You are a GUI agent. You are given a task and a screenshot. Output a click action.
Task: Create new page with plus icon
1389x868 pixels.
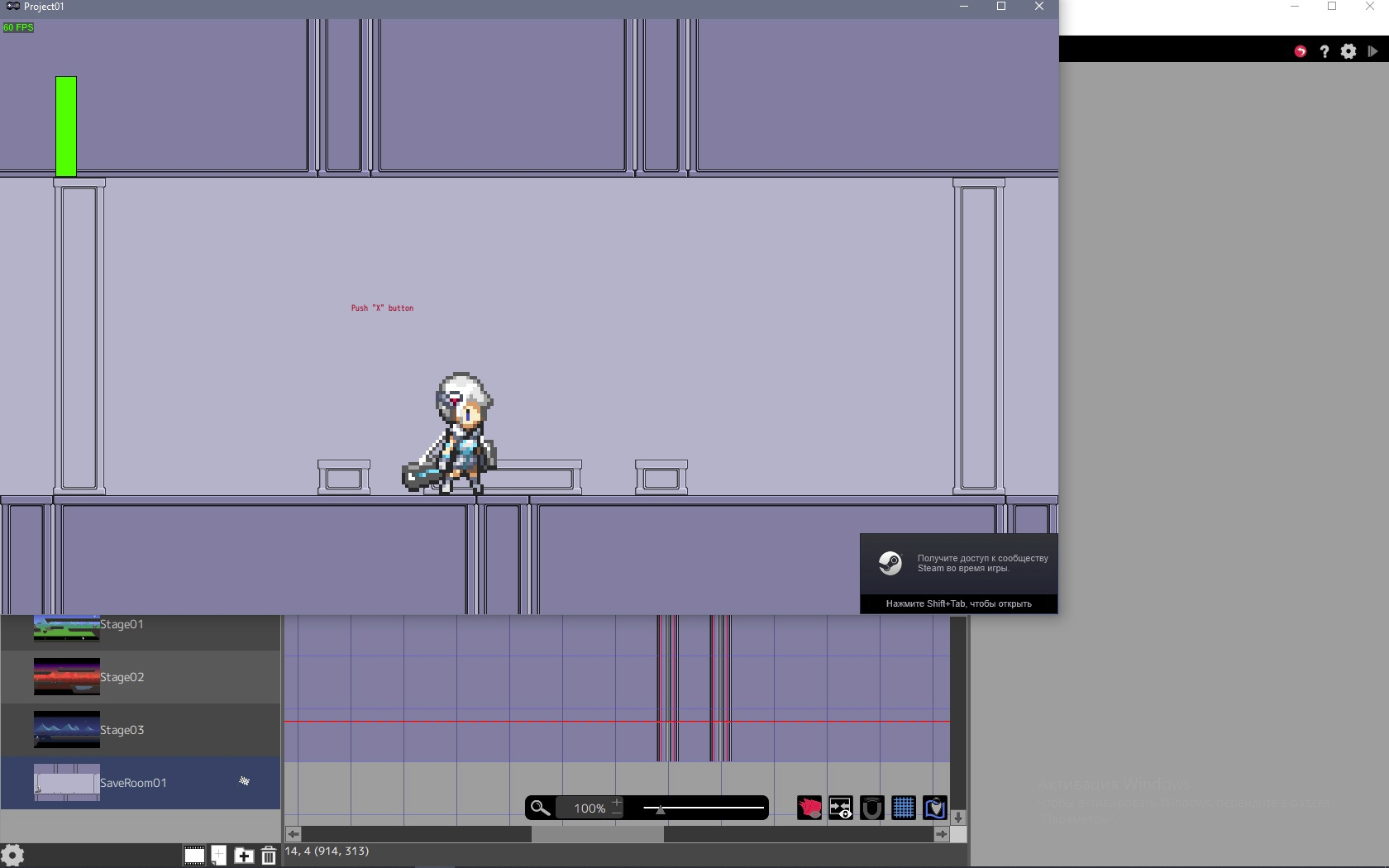tap(219, 856)
